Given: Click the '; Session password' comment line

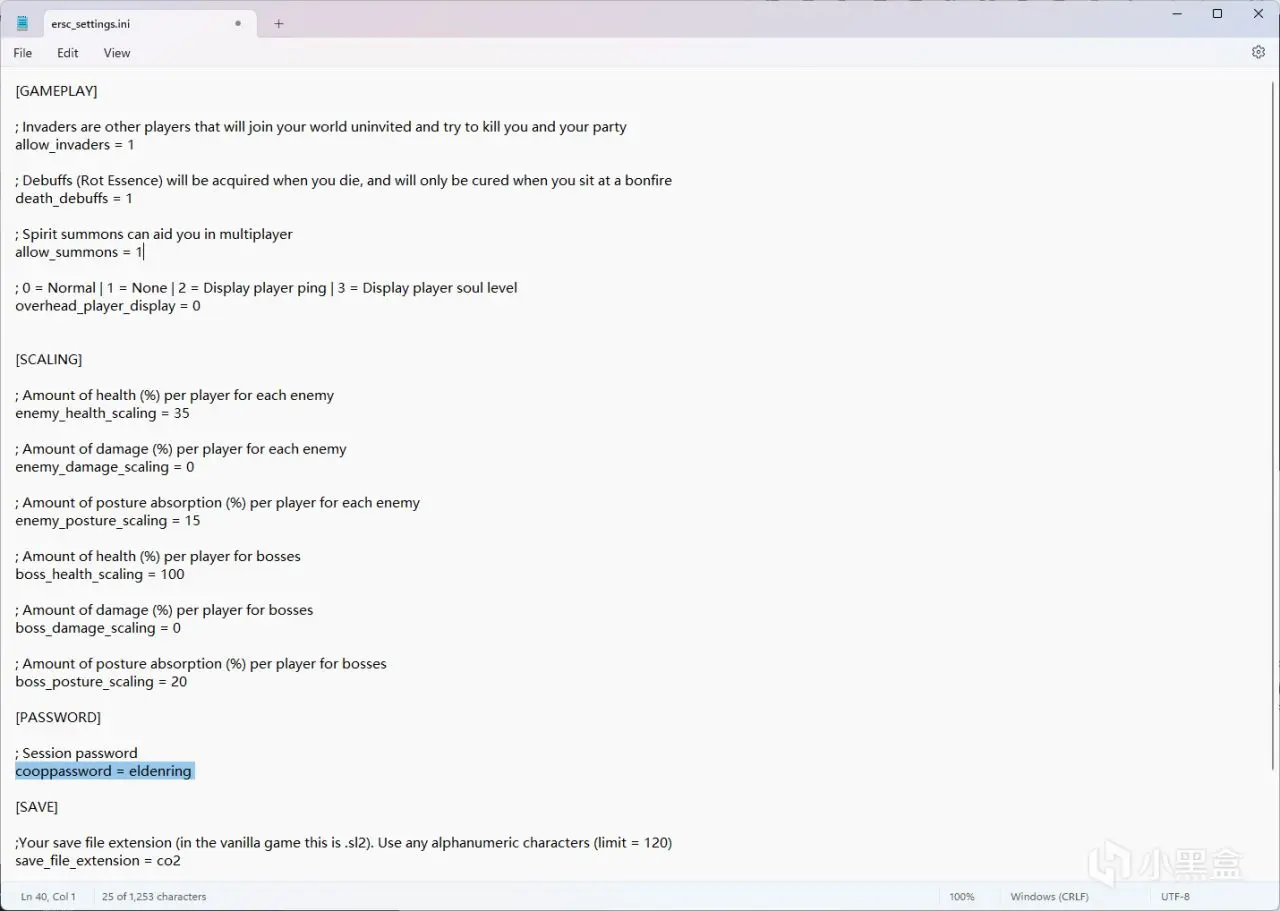Looking at the screenshot, I should [x=76, y=753].
